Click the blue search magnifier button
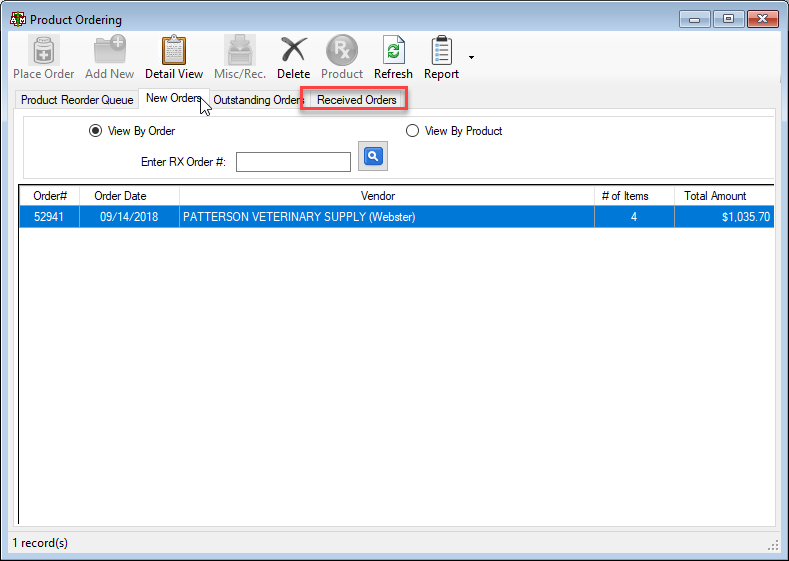The height and width of the screenshot is (561, 789). (373, 156)
